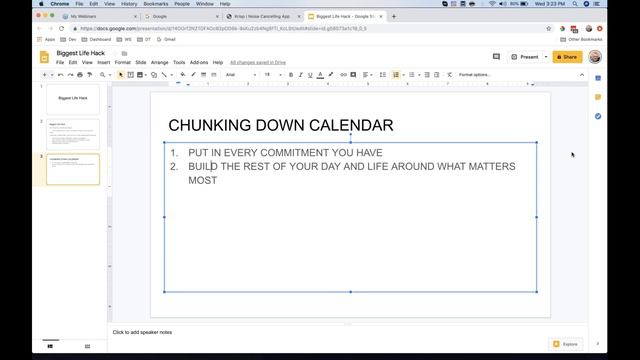640x360 pixels.
Task: Click the Present button
Action: [525, 57]
